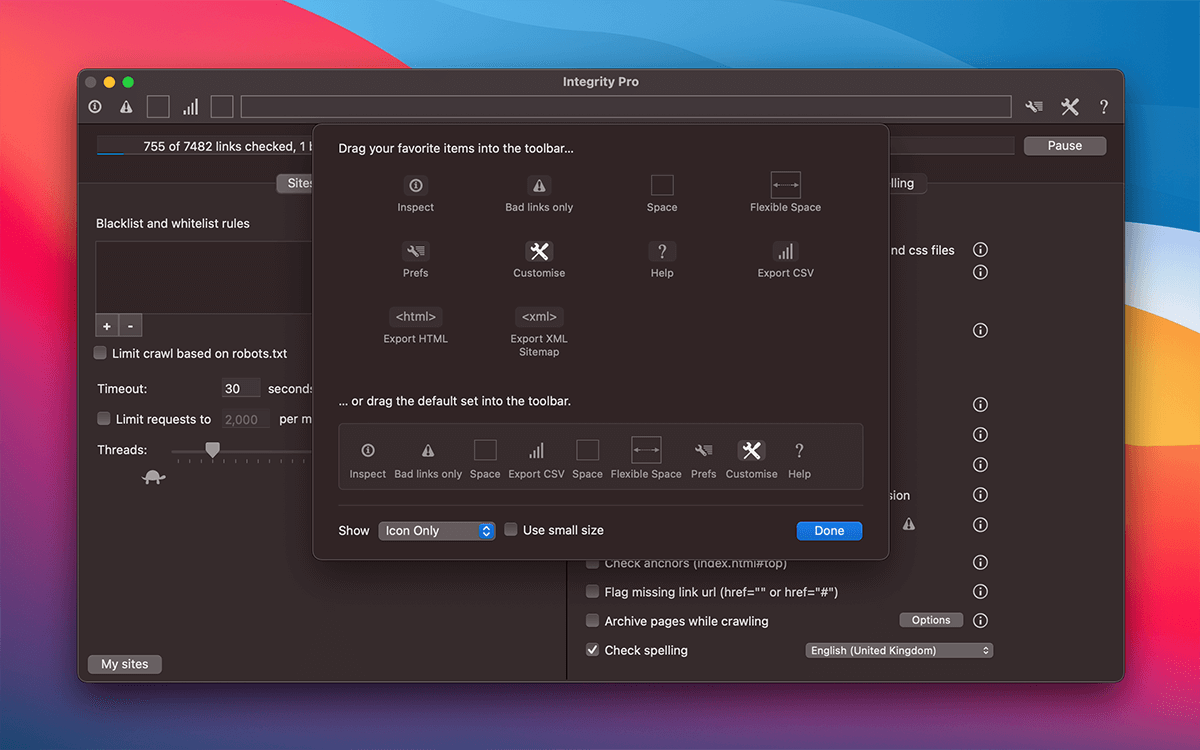The width and height of the screenshot is (1200, 750).
Task: Choose Help item in favorites palette
Action: pyautogui.click(x=662, y=259)
